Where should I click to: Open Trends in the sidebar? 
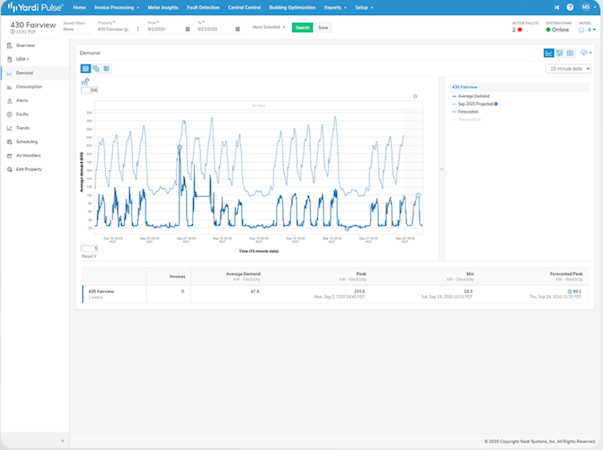pyautogui.click(x=23, y=128)
